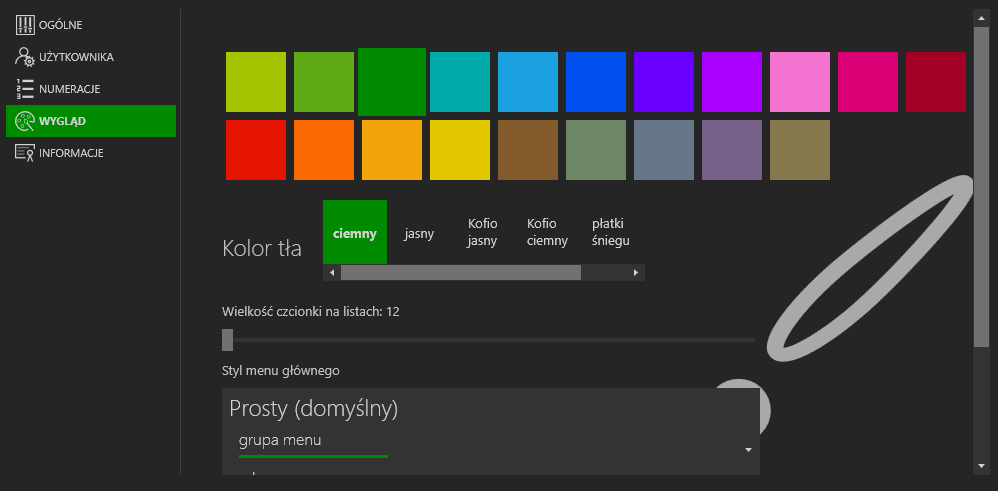
Task: Click right arrow of theme scrollbar
Action: tap(635, 273)
